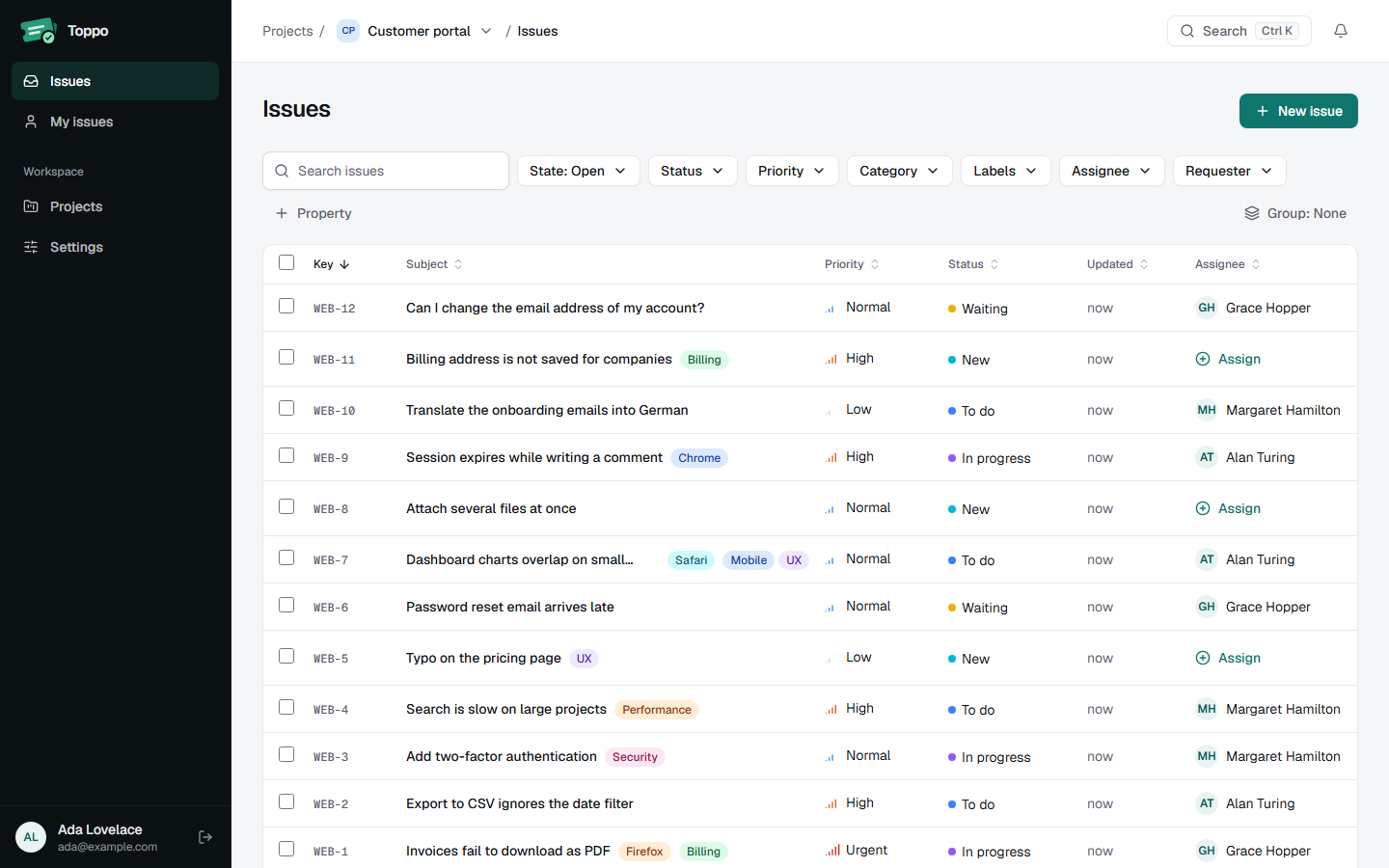Check the WEB-11 row checkbox
Image resolution: width=1389 pixels, height=868 pixels.
coord(286,357)
